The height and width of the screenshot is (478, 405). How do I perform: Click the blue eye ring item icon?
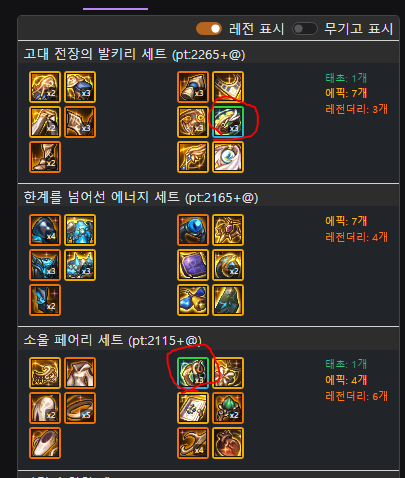click(193, 230)
